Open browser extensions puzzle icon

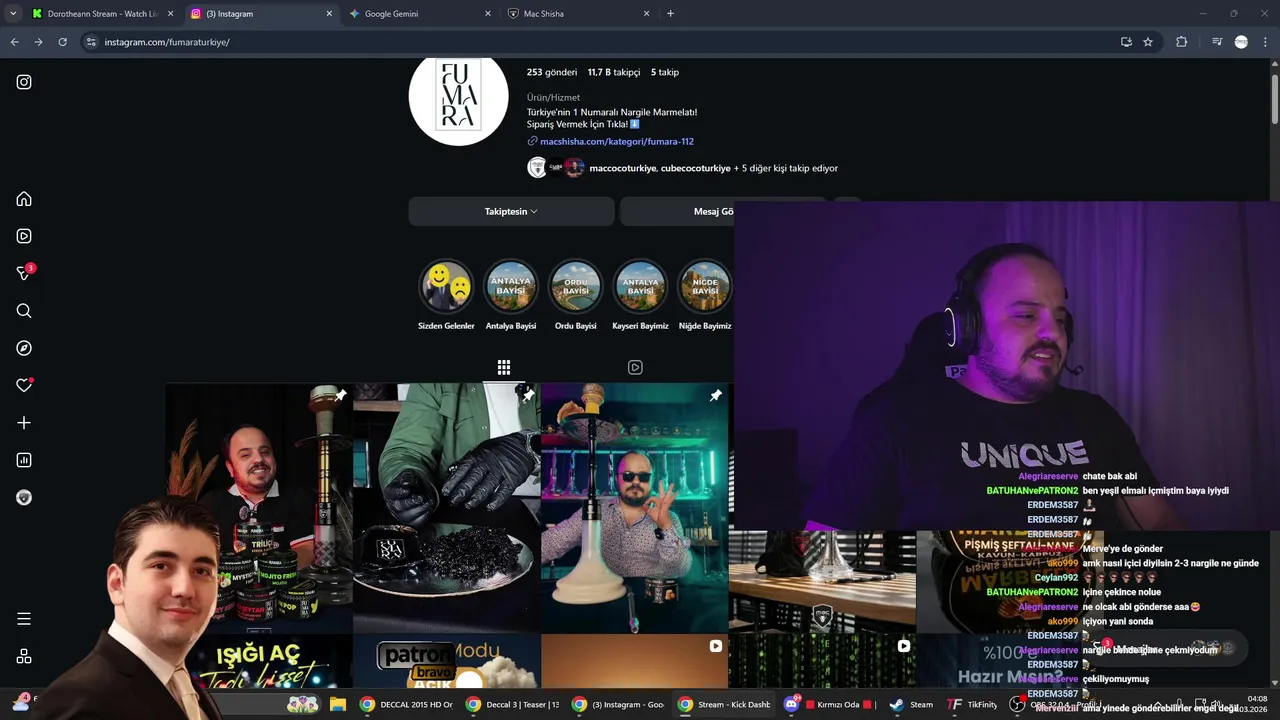coord(1182,42)
